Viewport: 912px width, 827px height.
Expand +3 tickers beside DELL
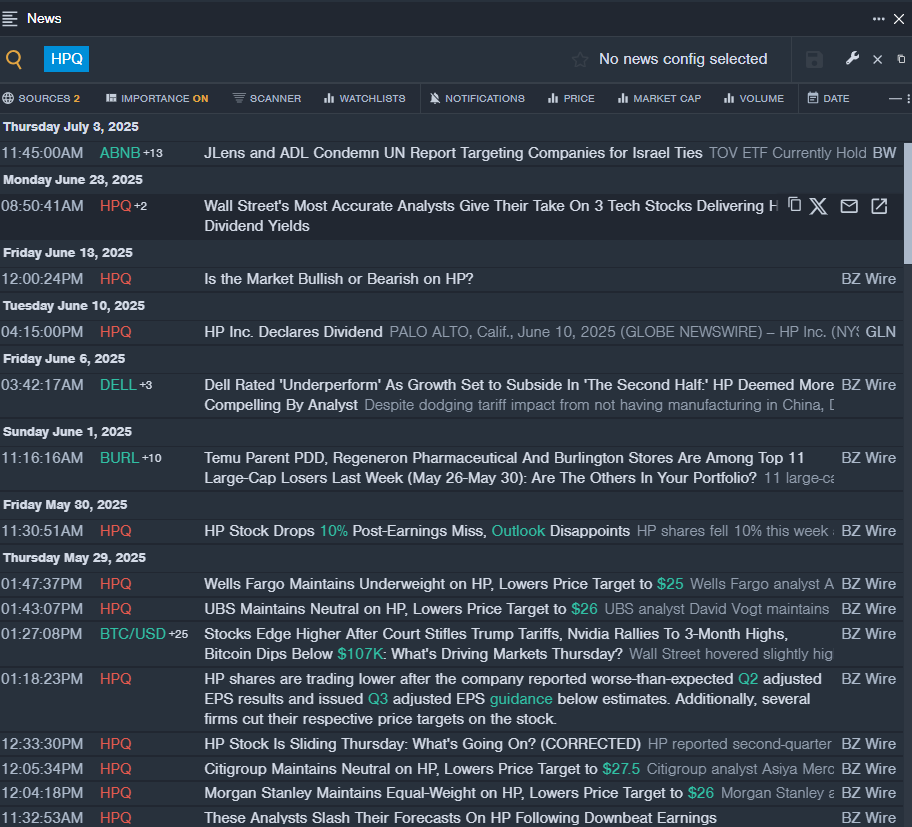[x=145, y=385]
